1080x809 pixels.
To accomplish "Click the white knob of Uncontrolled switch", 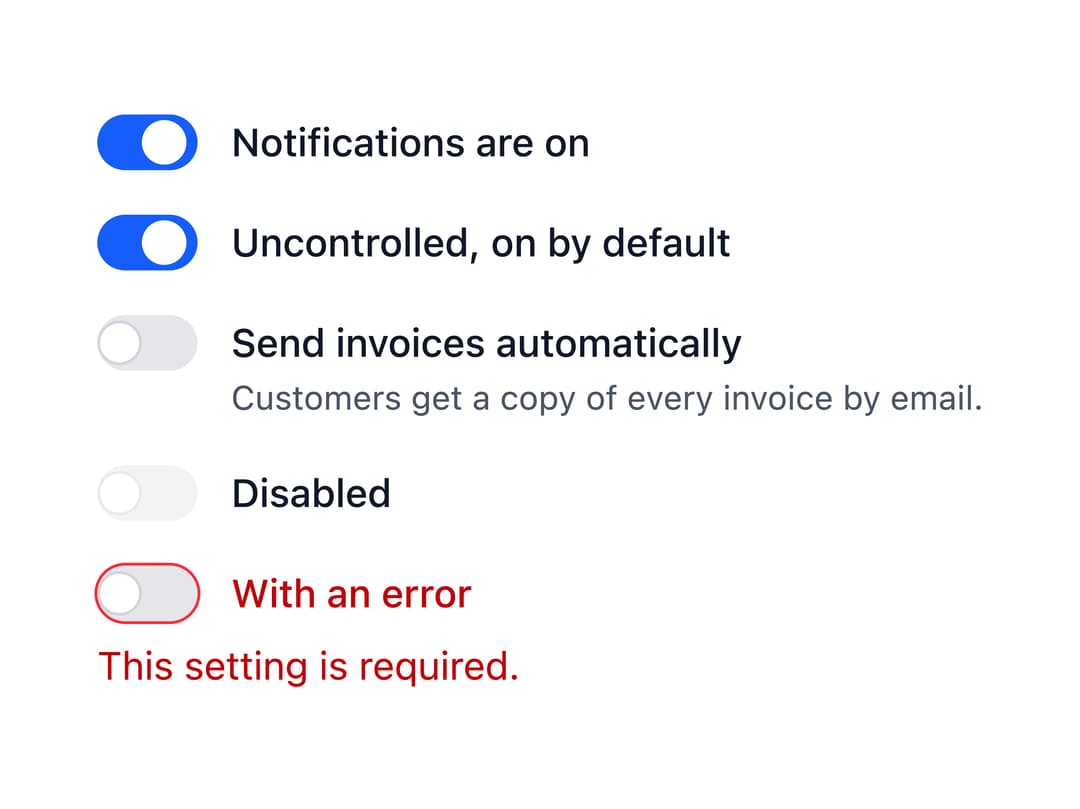I will [165, 243].
